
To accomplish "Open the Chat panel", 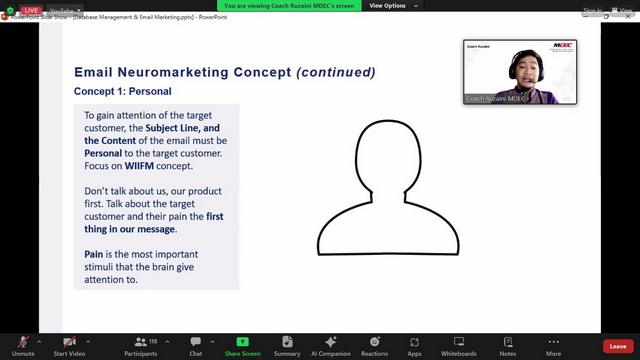I will pos(196,347).
